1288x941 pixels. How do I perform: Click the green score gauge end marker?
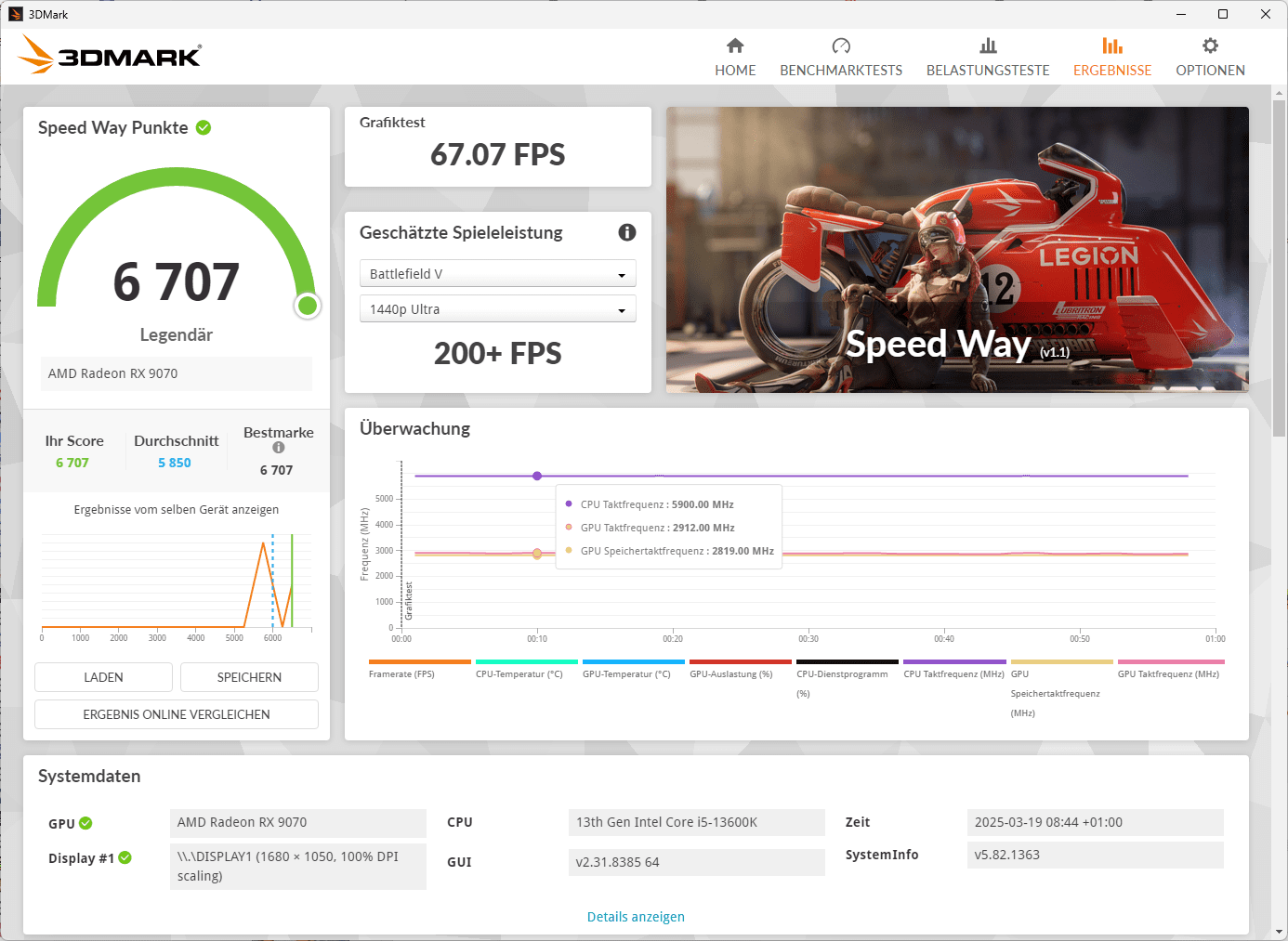[308, 306]
